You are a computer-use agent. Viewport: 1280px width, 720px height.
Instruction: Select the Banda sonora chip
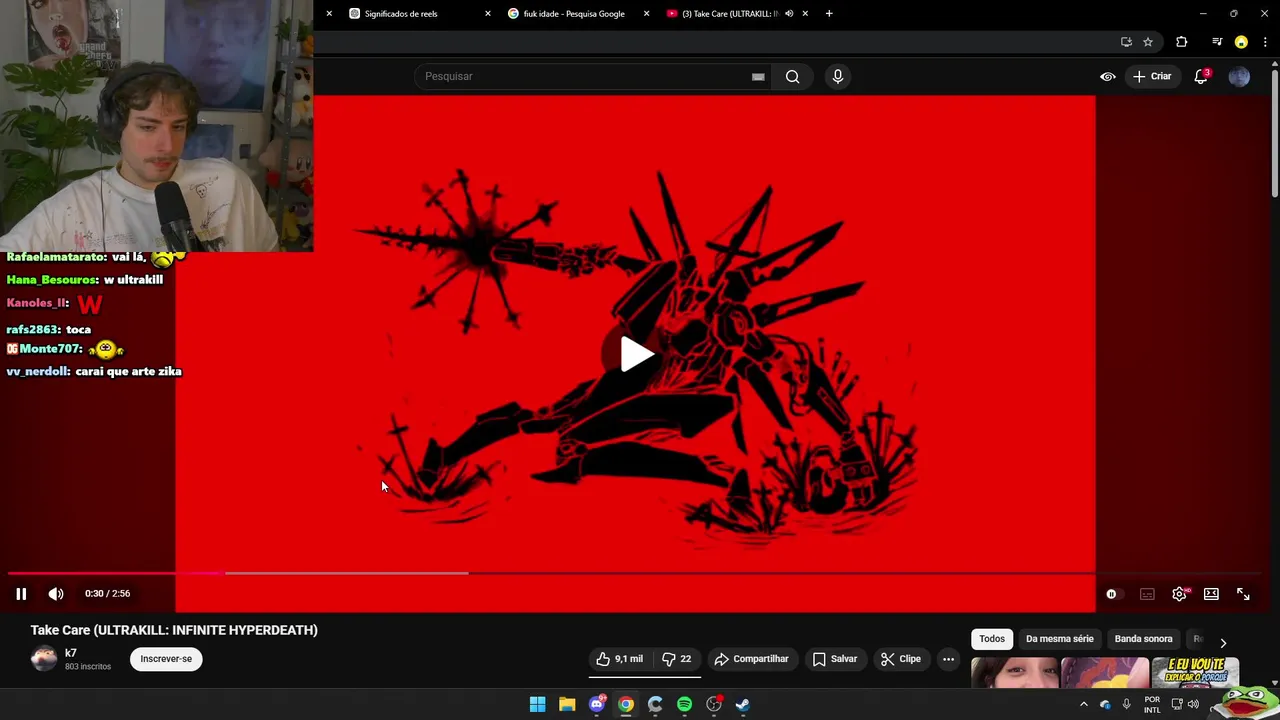(x=1143, y=639)
